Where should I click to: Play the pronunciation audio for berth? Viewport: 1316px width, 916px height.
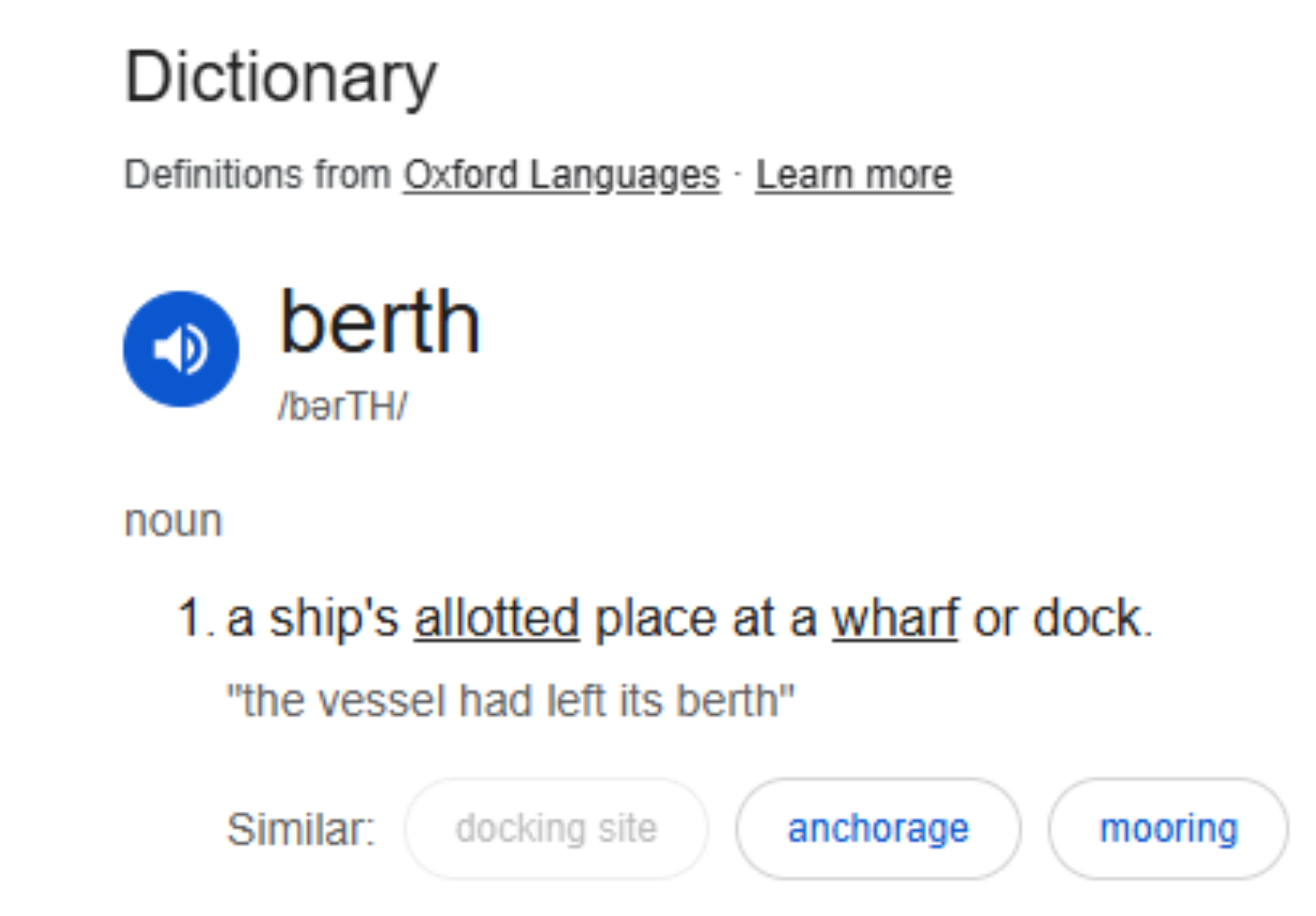181,349
